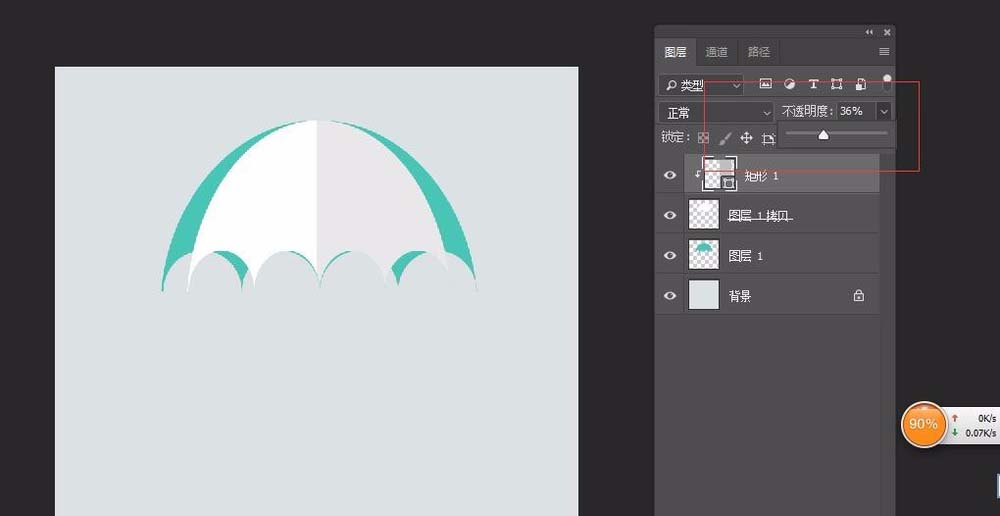Screen dimensions: 1000x516
Task: Toggle visibility of 背景 layer
Action: pyautogui.click(x=671, y=295)
